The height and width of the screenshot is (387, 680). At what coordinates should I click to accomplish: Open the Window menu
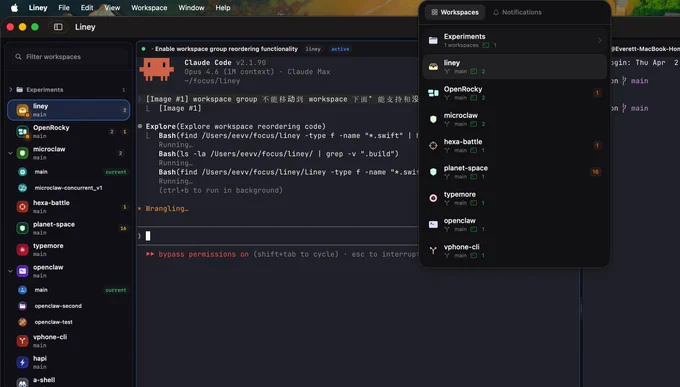click(191, 8)
